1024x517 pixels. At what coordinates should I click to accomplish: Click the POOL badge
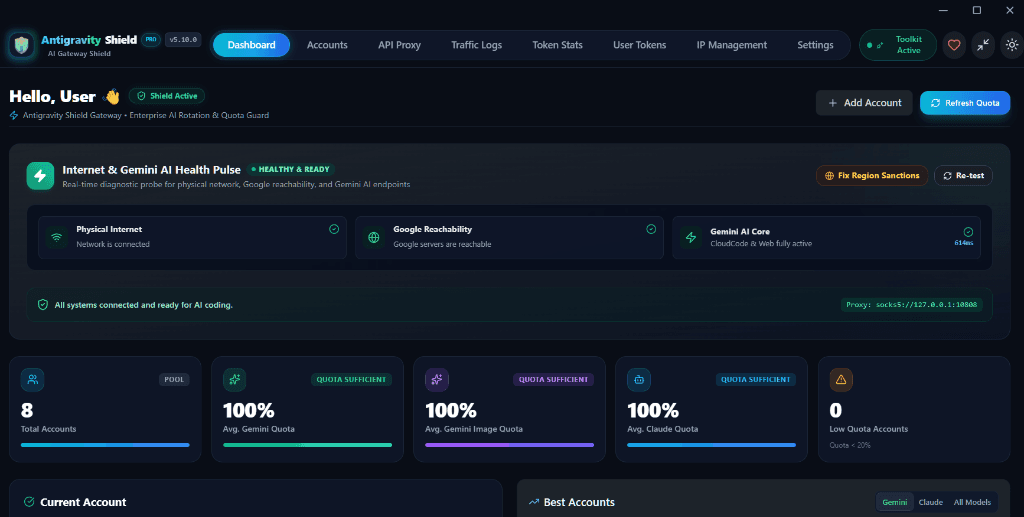click(174, 379)
